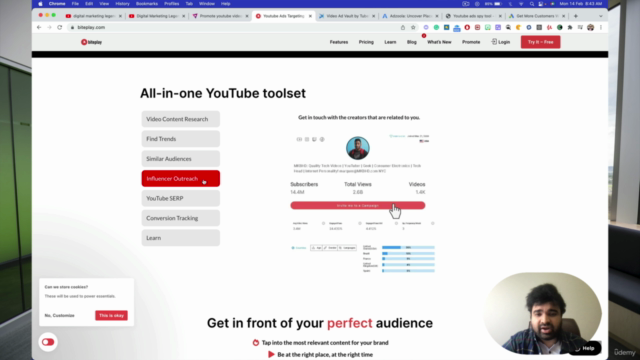Open the Apple menu
640x360 pixels.
click(x=40, y=4)
